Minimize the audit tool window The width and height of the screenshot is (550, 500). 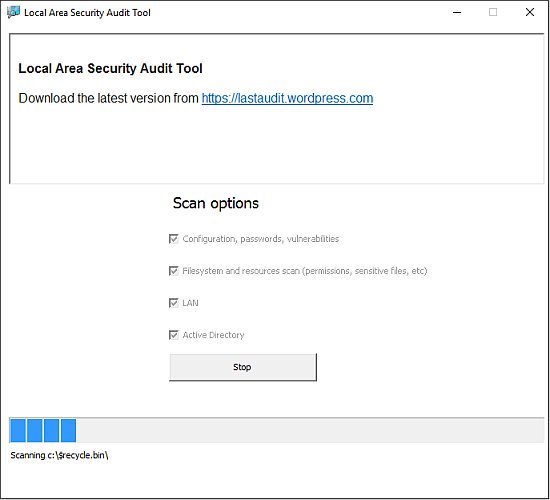[x=457, y=12]
